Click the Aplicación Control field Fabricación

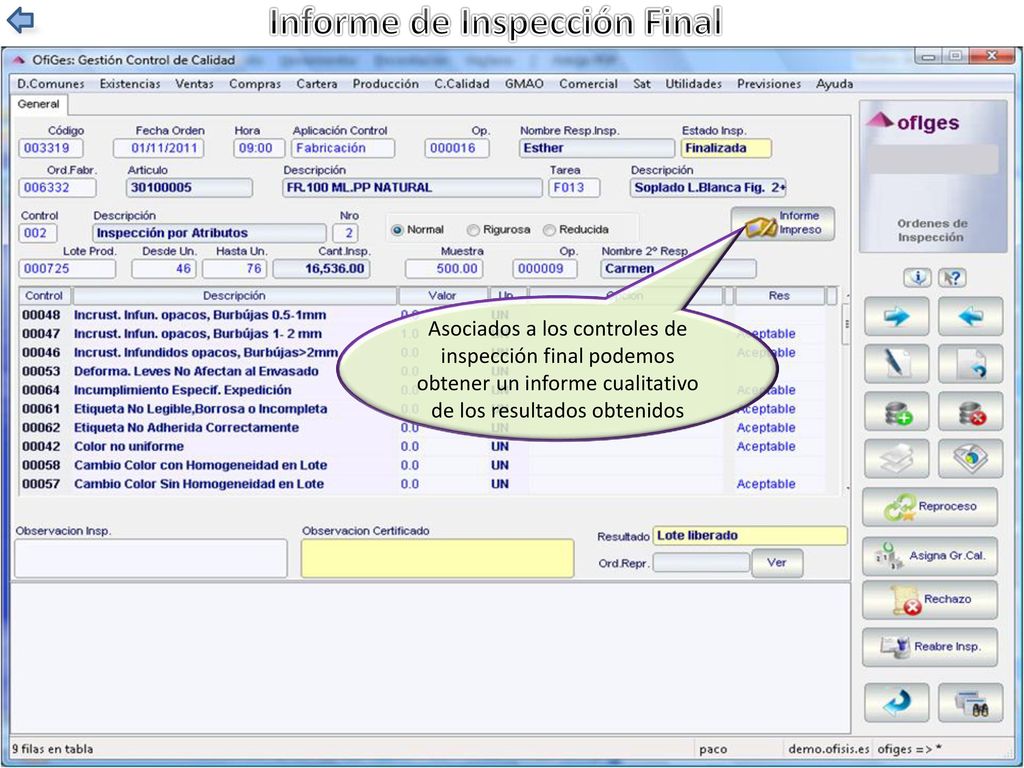pos(343,148)
